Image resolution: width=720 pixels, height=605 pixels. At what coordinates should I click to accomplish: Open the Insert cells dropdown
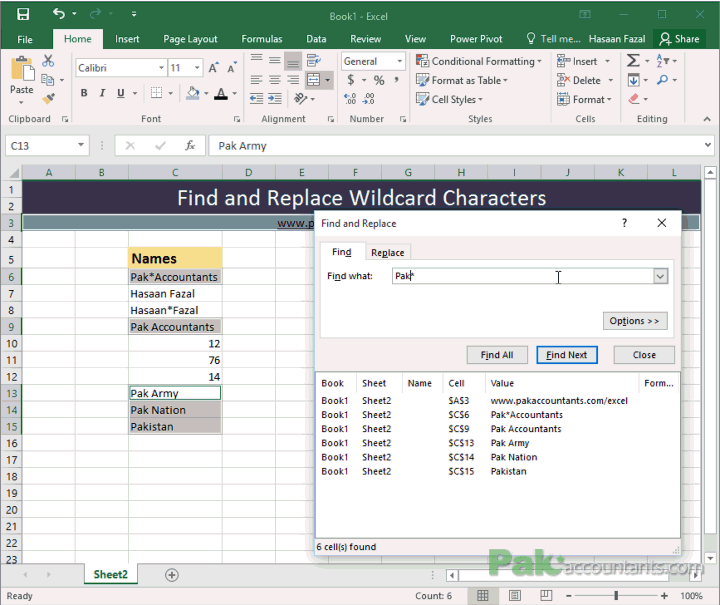point(608,61)
